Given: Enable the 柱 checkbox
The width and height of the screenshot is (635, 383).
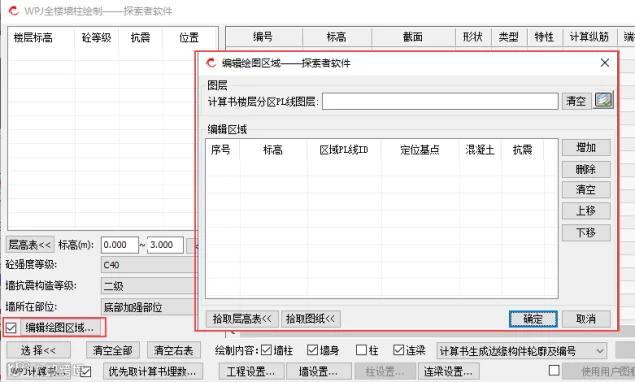Looking at the screenshot, I should [x=361, y=350].
